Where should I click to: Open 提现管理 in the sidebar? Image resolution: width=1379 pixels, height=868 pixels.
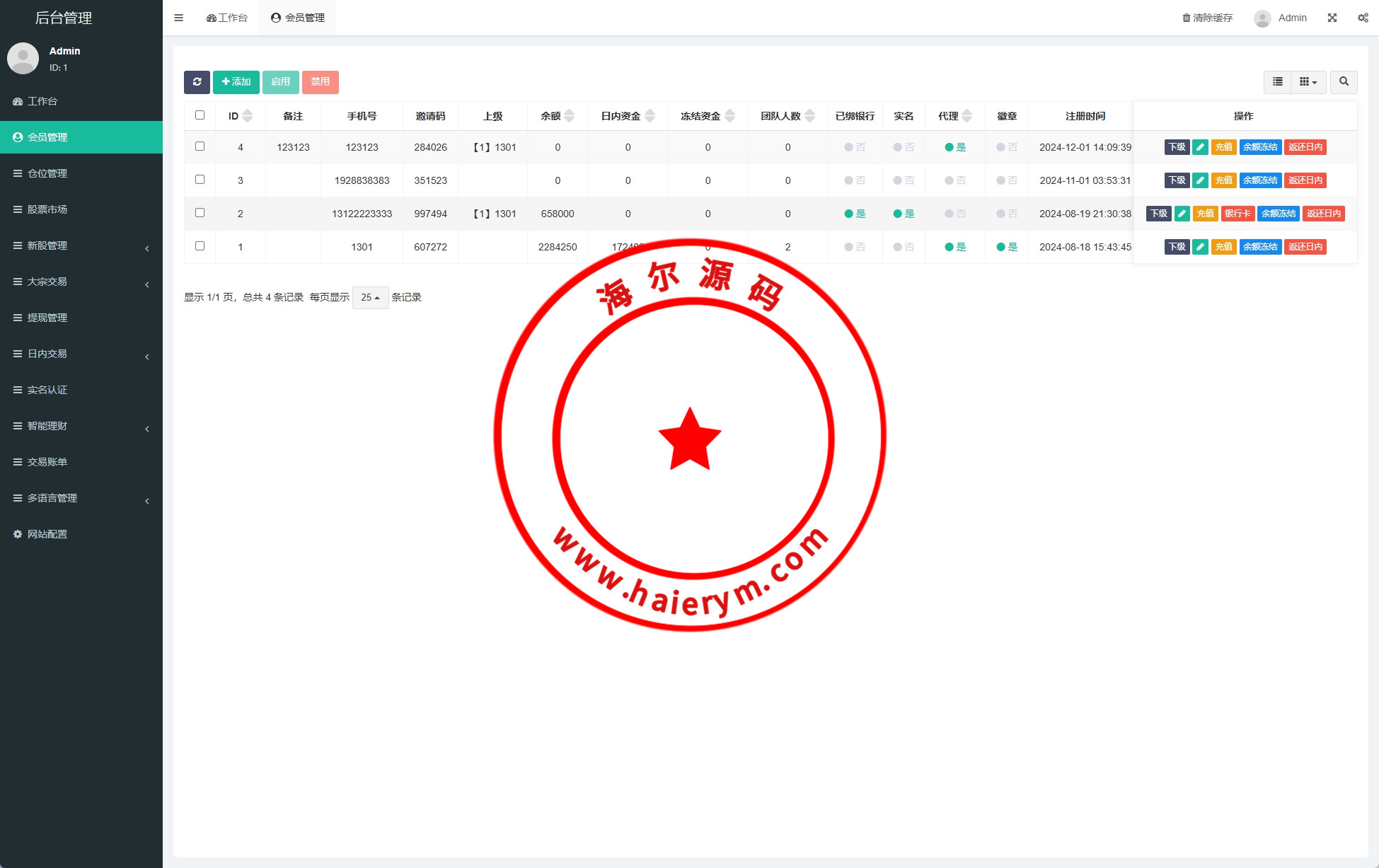[47, 318]
